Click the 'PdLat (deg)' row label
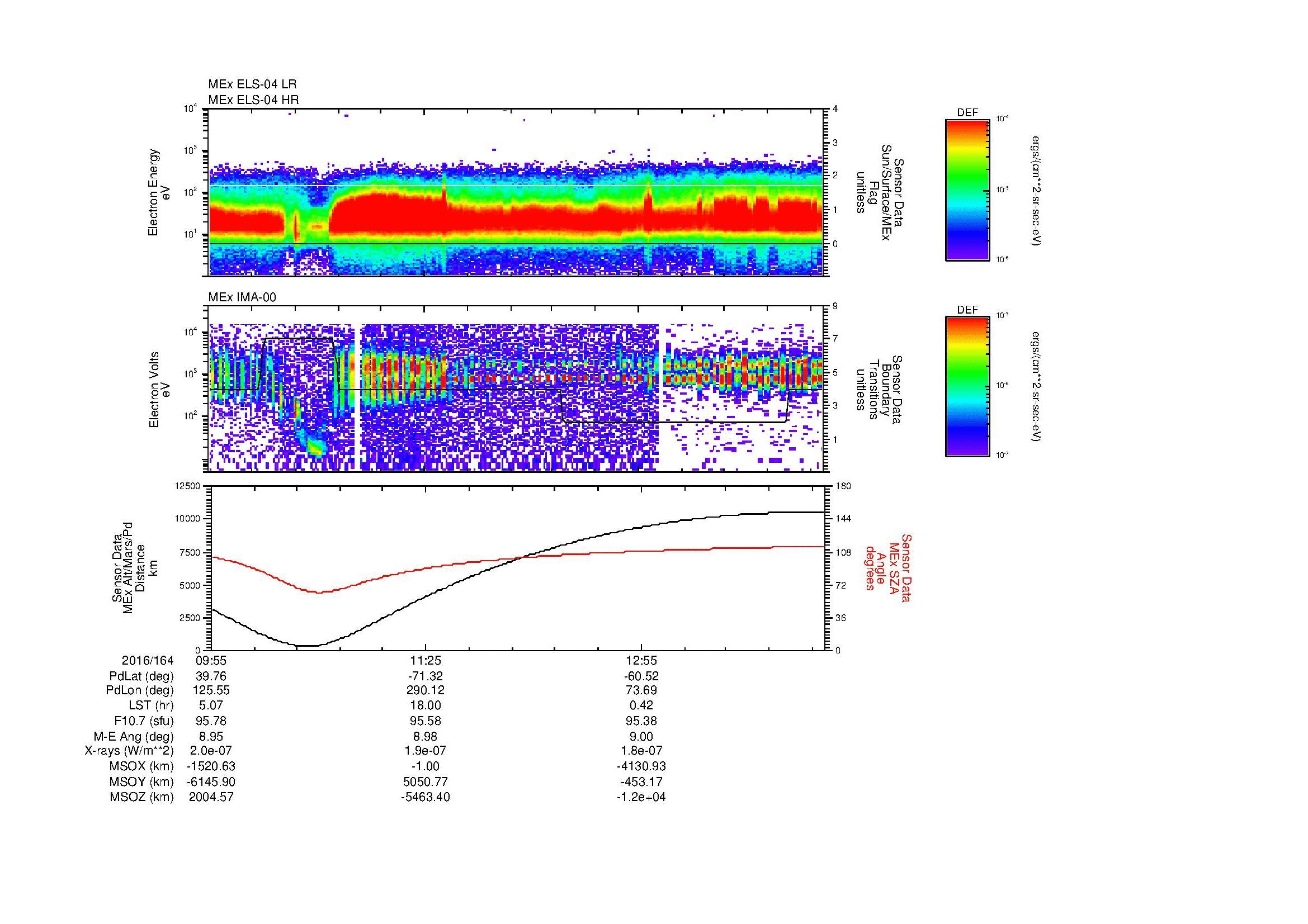 click(x=141, y=676)
